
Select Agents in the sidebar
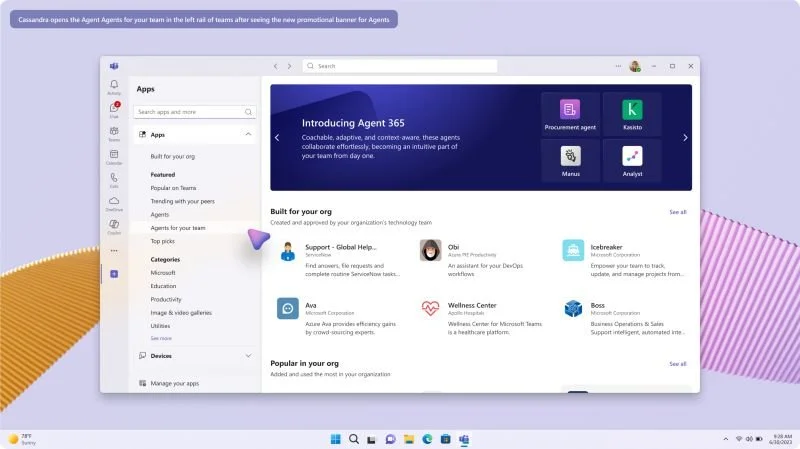(x=160, y=214)
